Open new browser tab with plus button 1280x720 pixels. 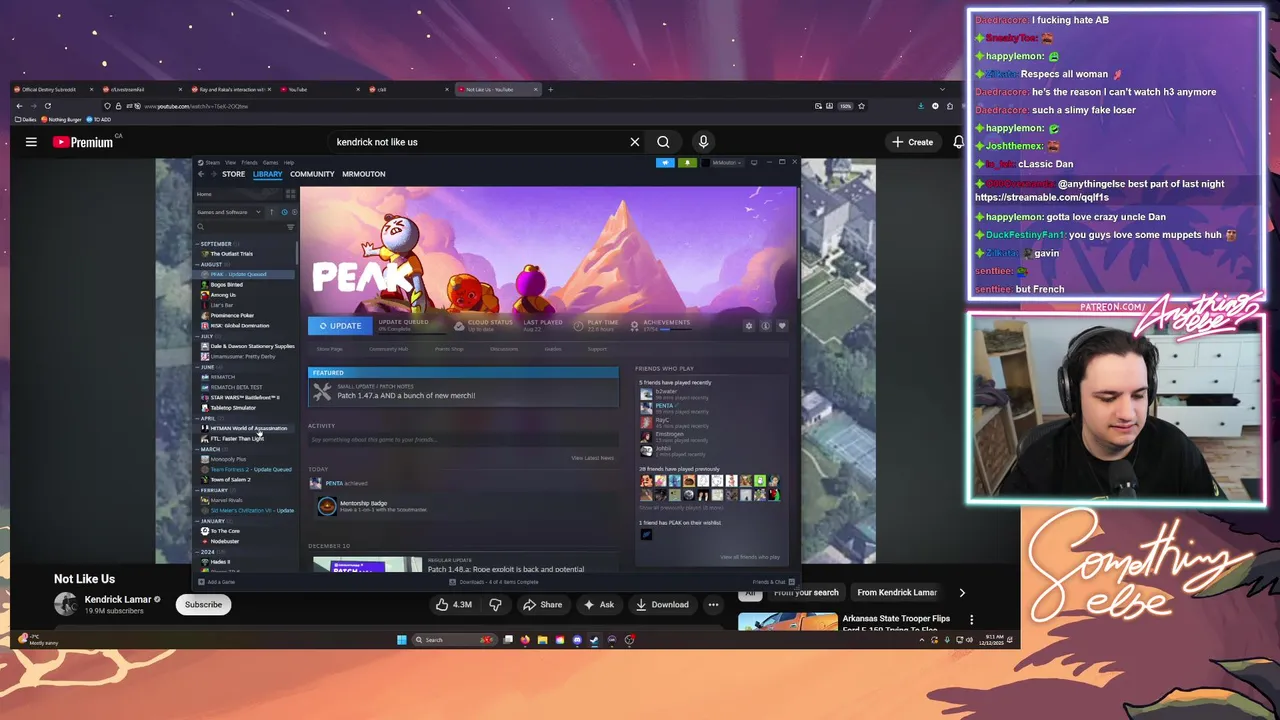tap(550, 89)
